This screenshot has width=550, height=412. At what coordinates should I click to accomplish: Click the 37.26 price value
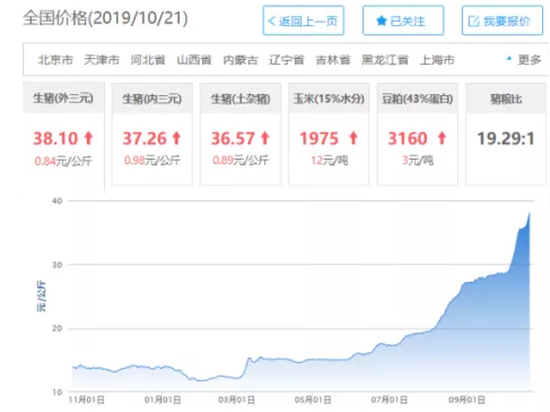[145, 138]
